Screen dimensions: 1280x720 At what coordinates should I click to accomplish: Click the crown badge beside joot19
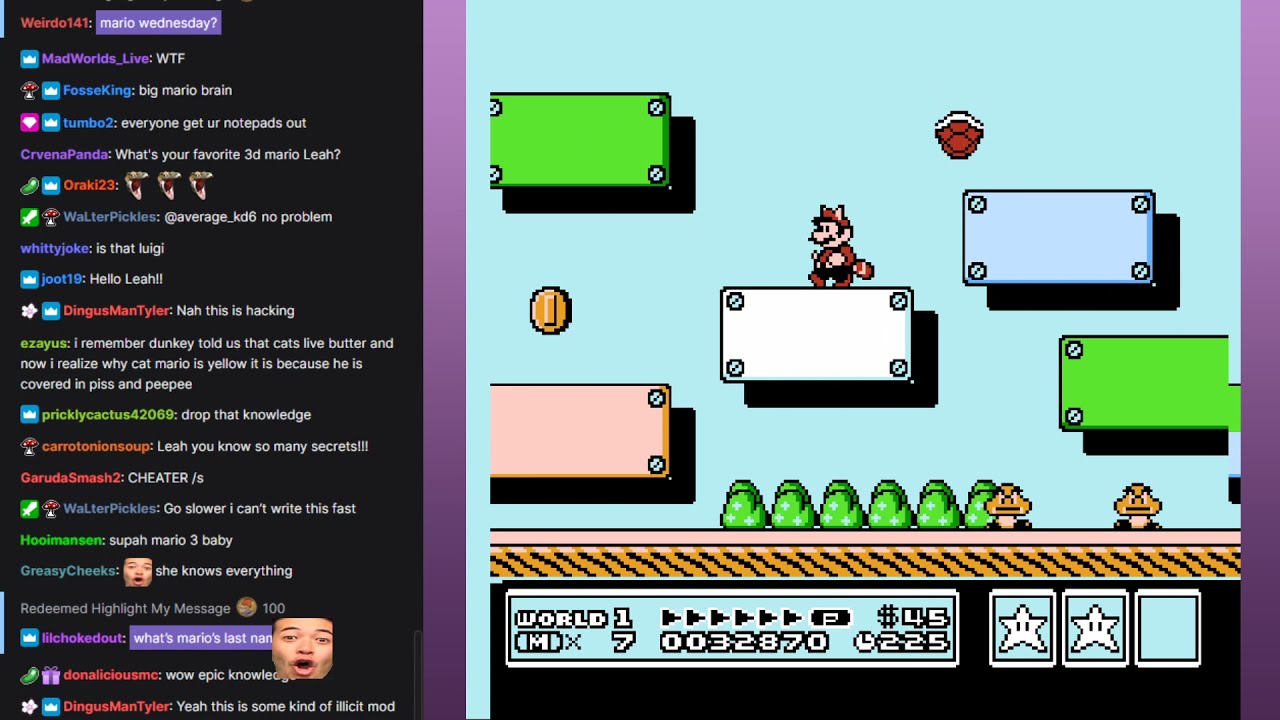tap(29, 279)
